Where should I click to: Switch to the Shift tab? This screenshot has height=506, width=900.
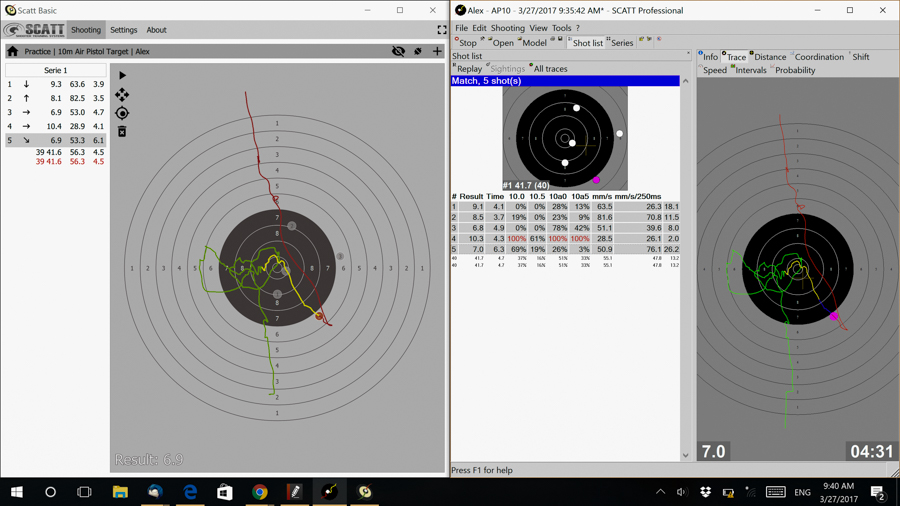(x=859, y=56)
